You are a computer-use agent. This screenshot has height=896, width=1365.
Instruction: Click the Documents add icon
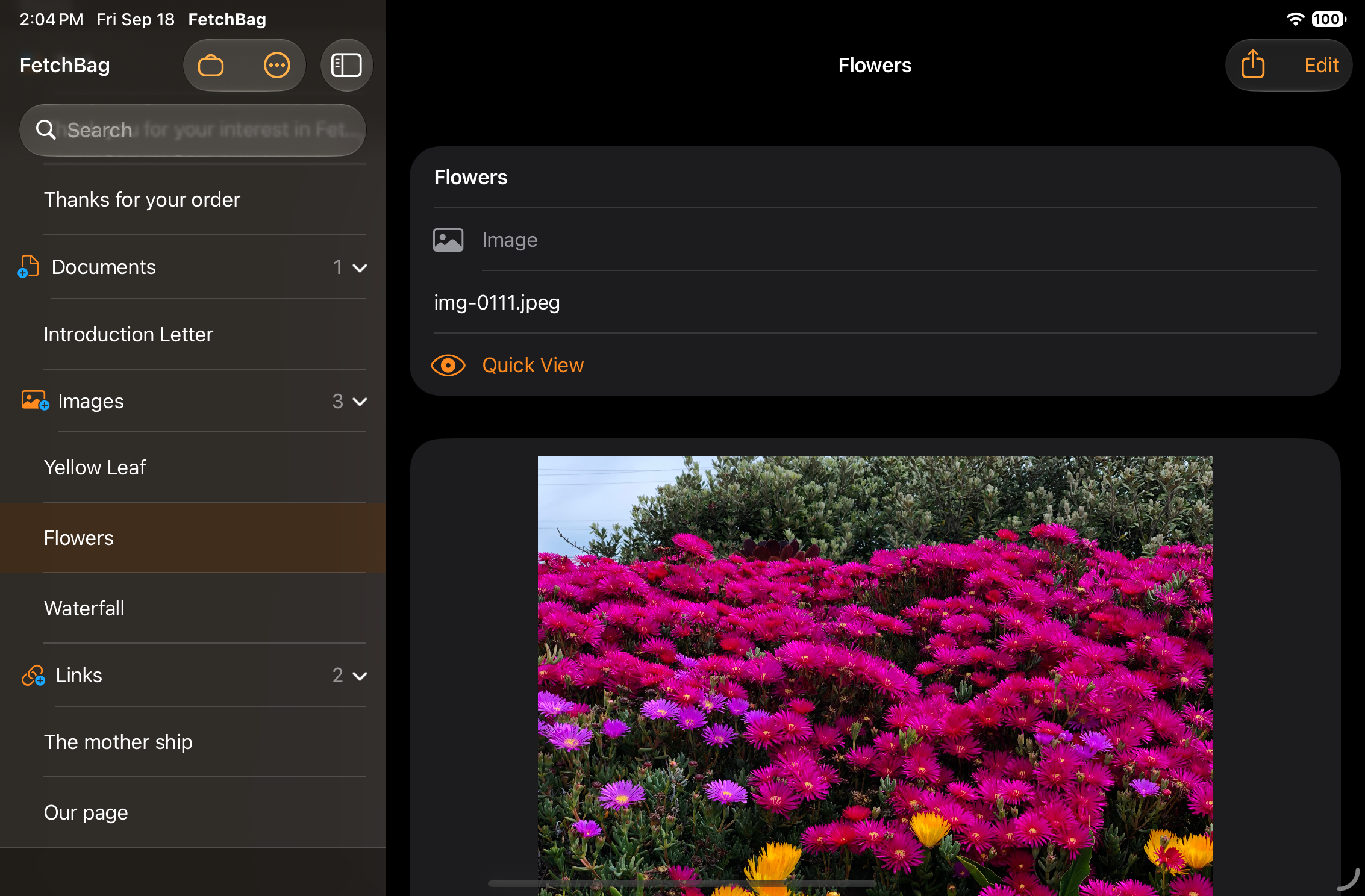[28, 266]
